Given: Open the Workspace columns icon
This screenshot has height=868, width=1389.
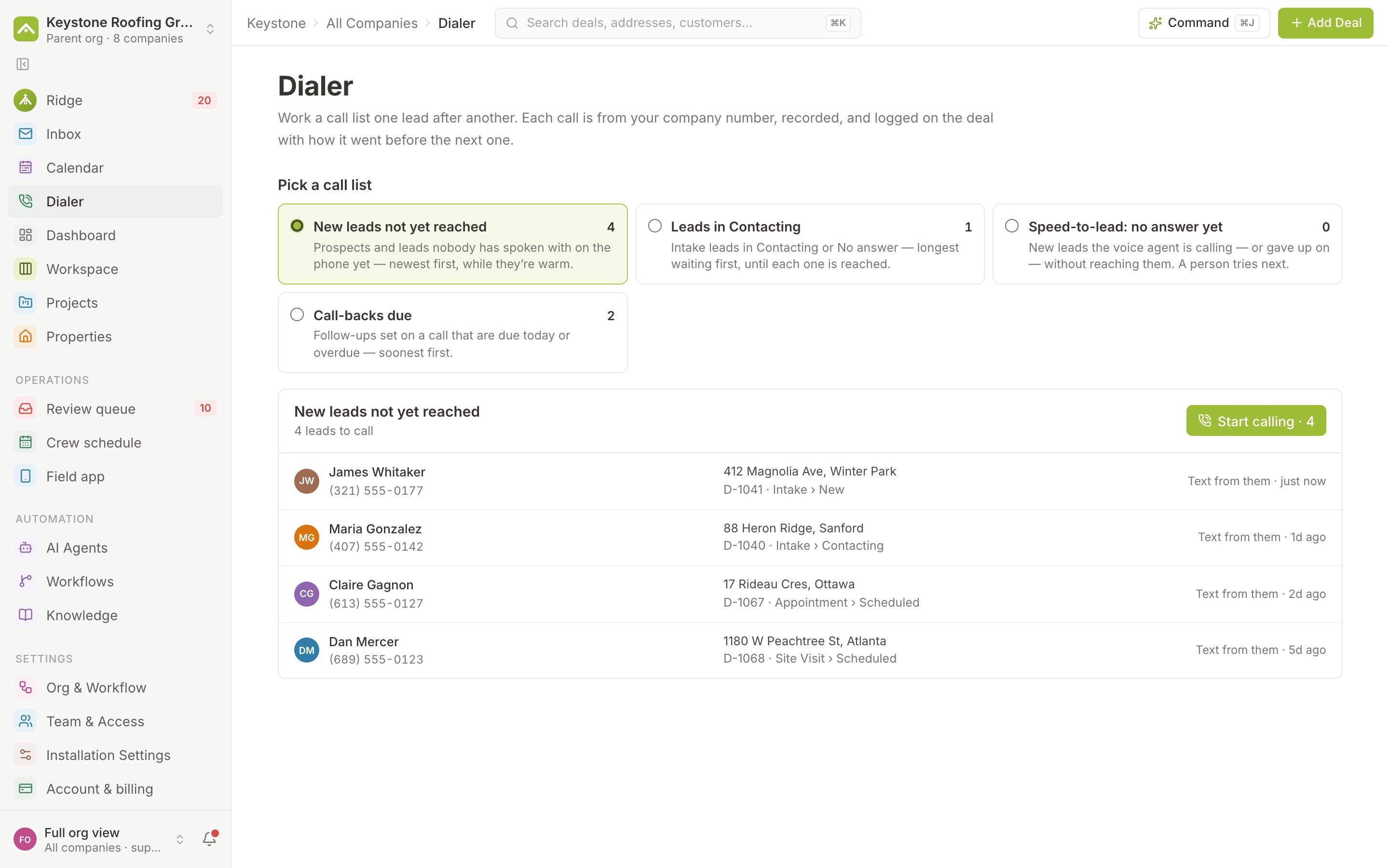Looking at the screenshot, I should pyautogui.click(x=25, y=269).
